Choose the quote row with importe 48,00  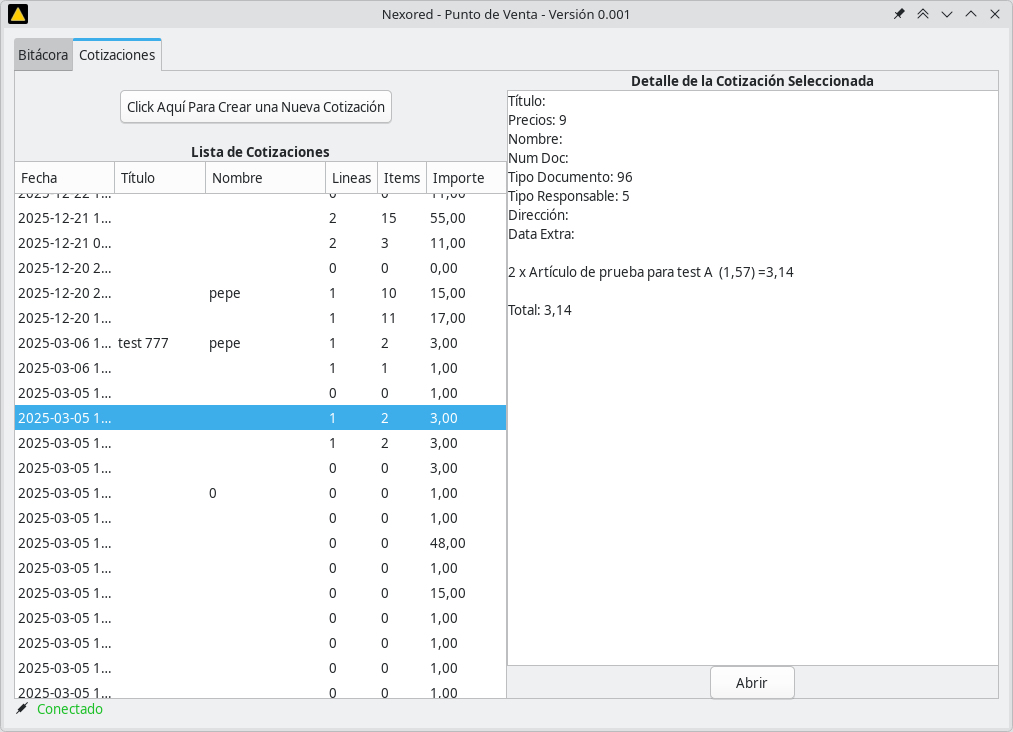pyautogui.click(x=260, y=543)
